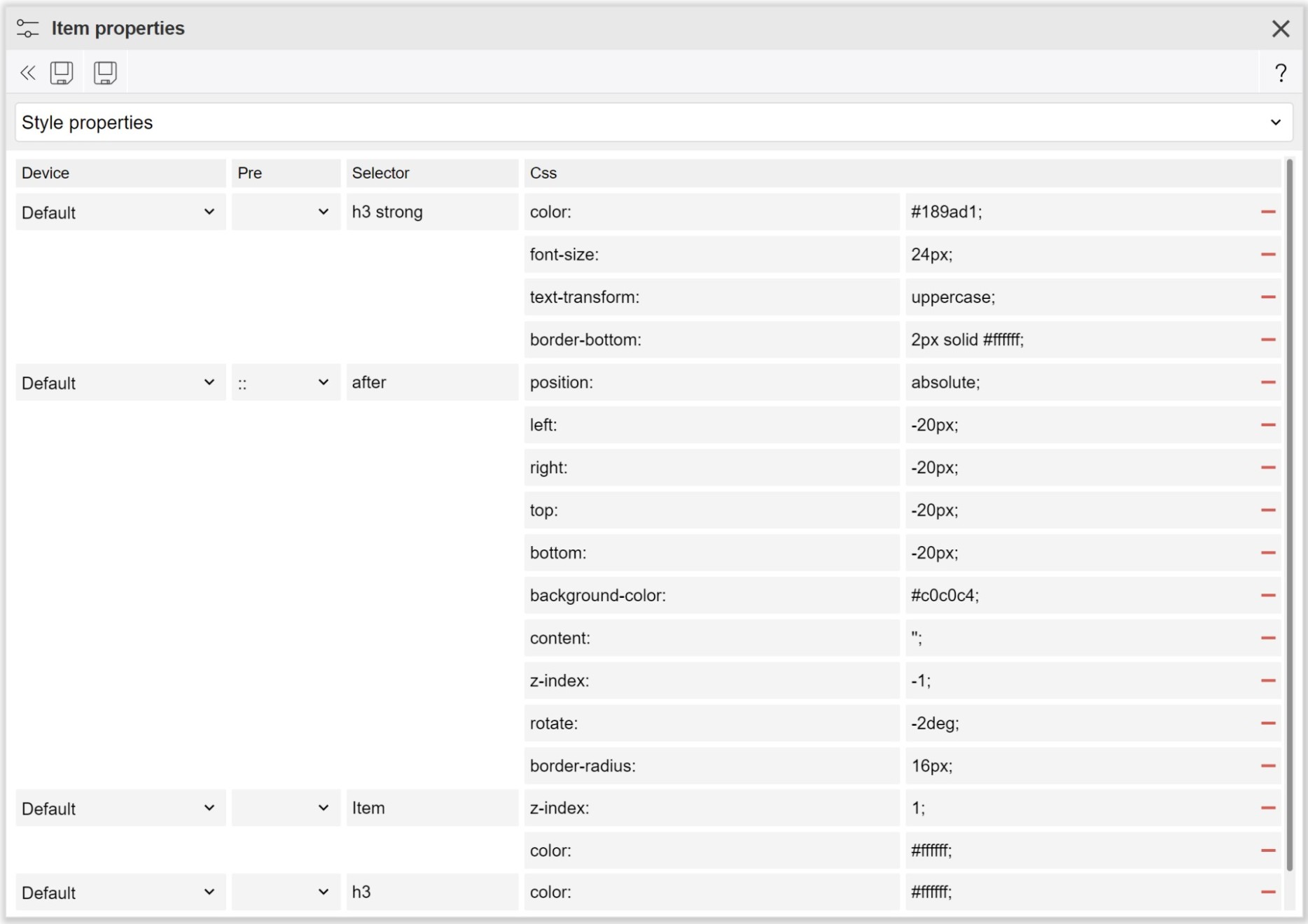Click the double-chevron back icon
Screen dimensions: 1308x924
[28, 73]
